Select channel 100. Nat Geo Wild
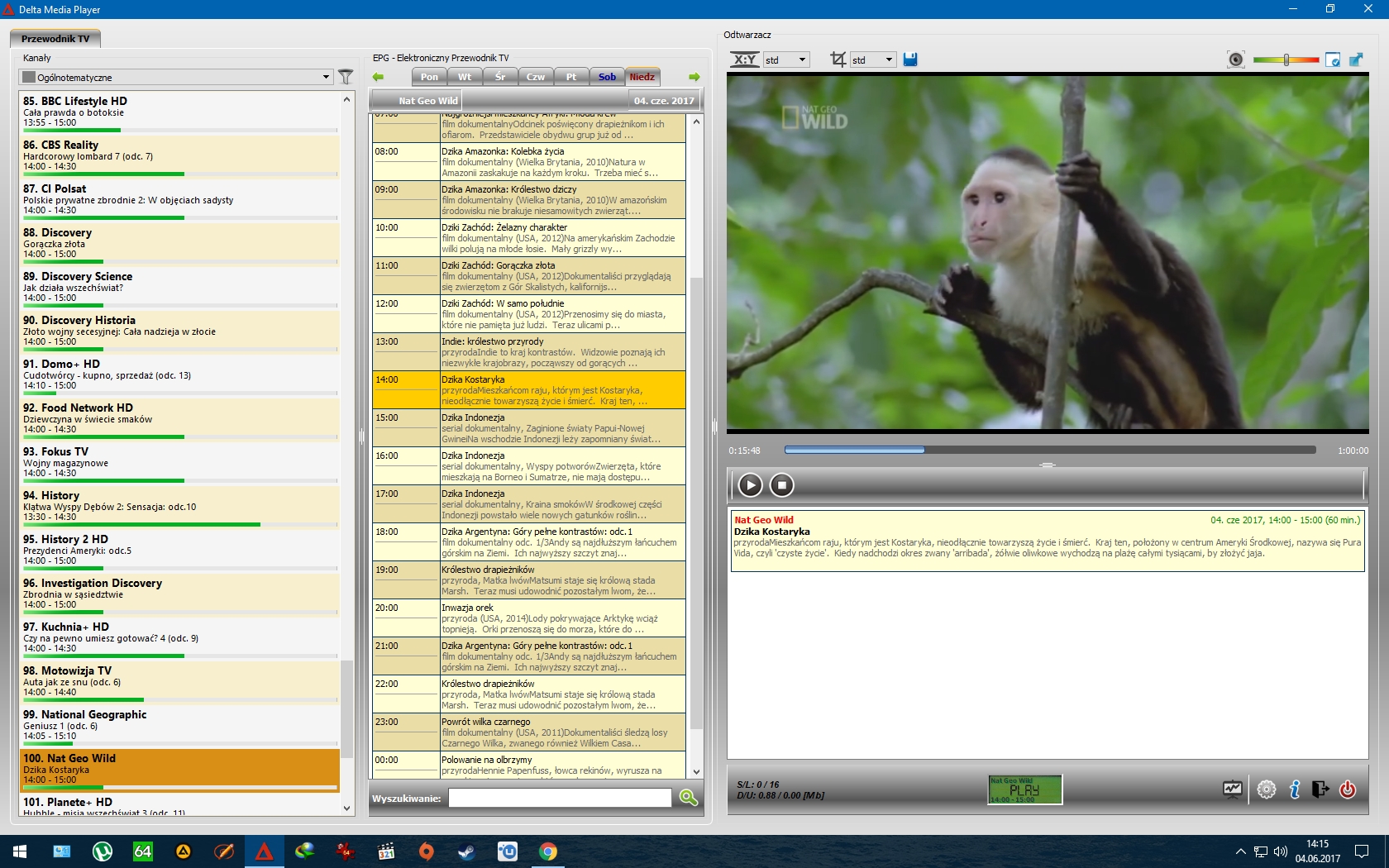This screenshot has height=868, width=1389. pos(179,769)
